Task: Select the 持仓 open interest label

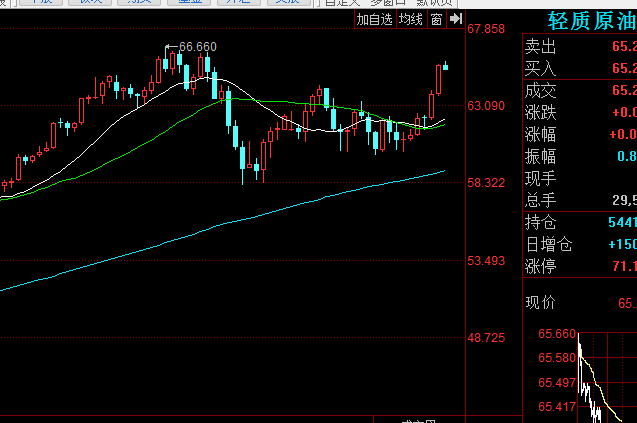Action: 540,222
